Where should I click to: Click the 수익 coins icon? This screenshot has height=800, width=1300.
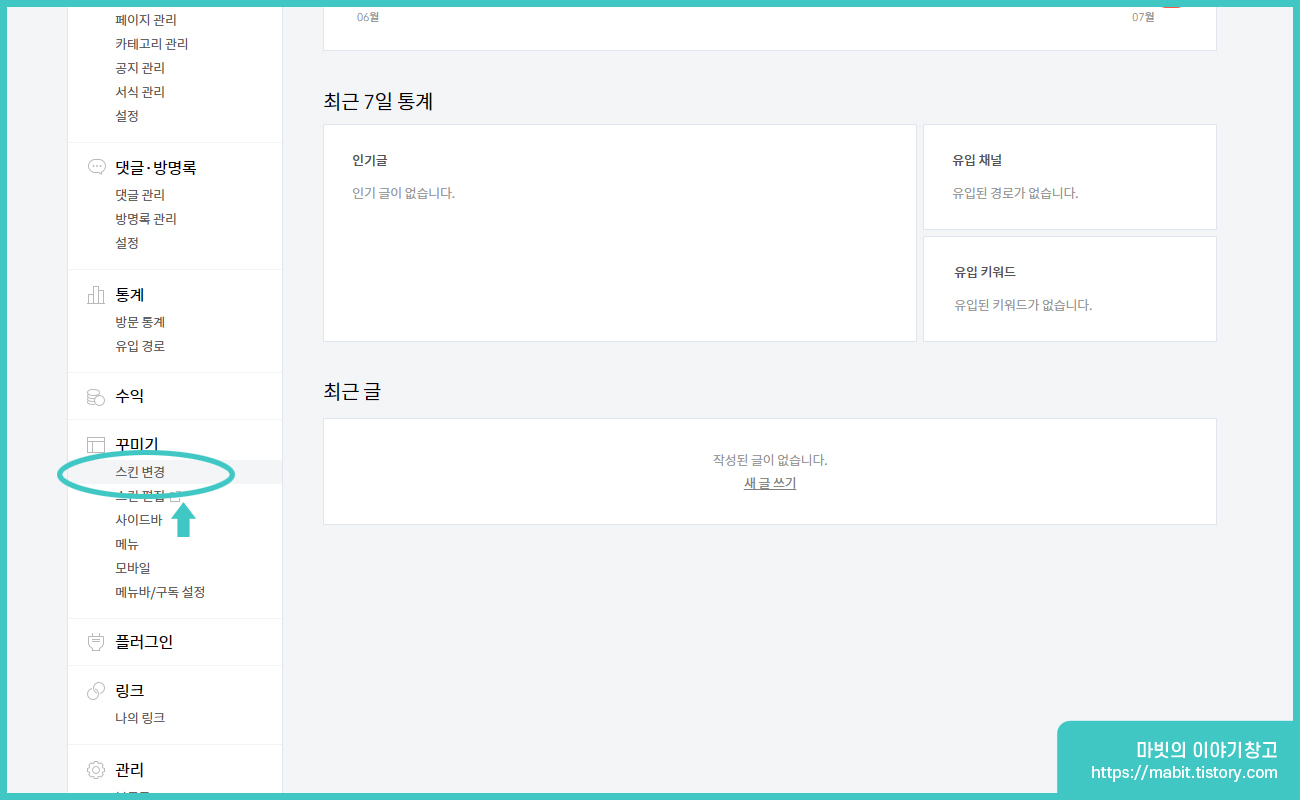(96, 397)
